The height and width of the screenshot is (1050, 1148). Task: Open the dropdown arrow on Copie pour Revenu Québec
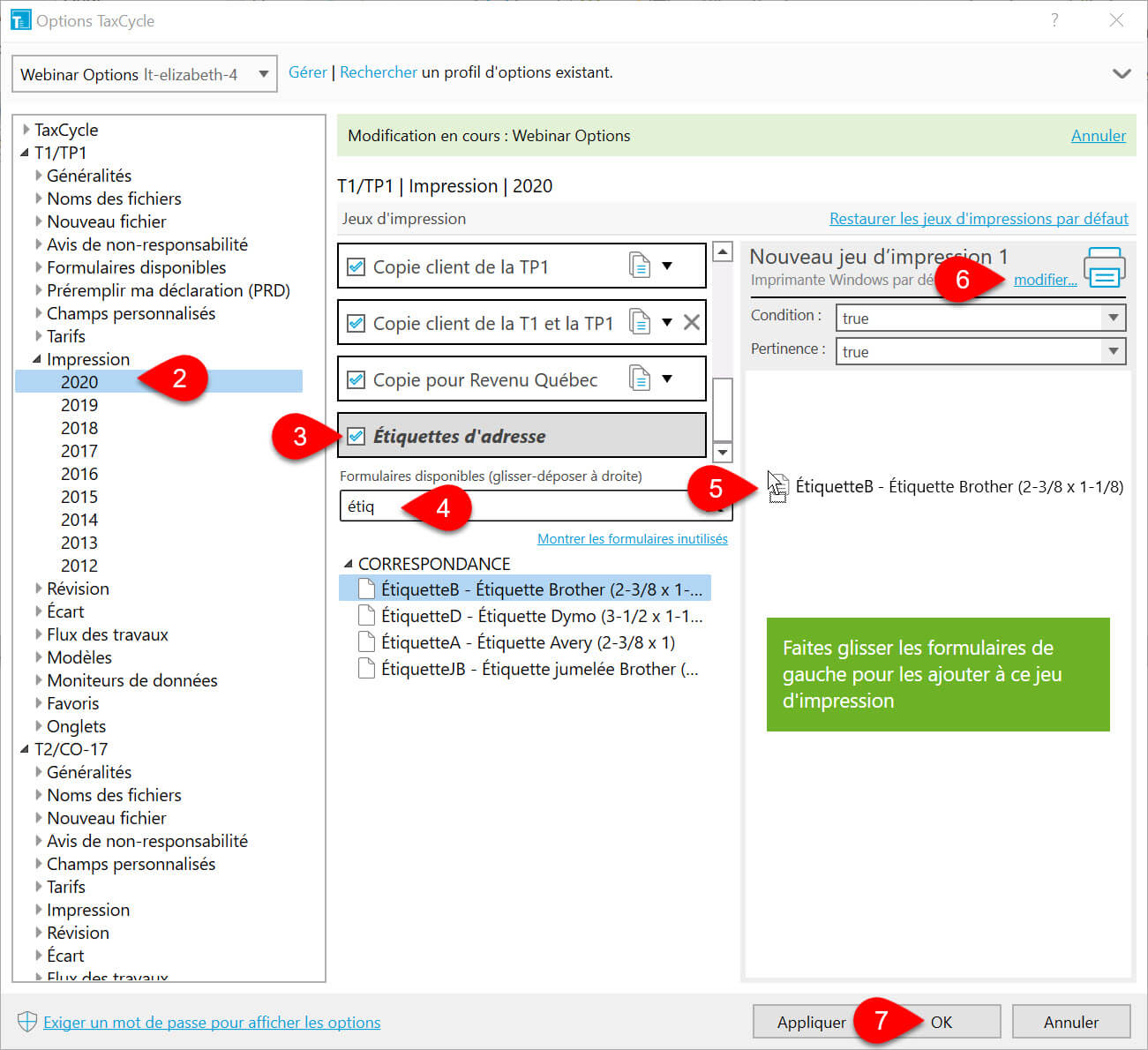[667, 379]
